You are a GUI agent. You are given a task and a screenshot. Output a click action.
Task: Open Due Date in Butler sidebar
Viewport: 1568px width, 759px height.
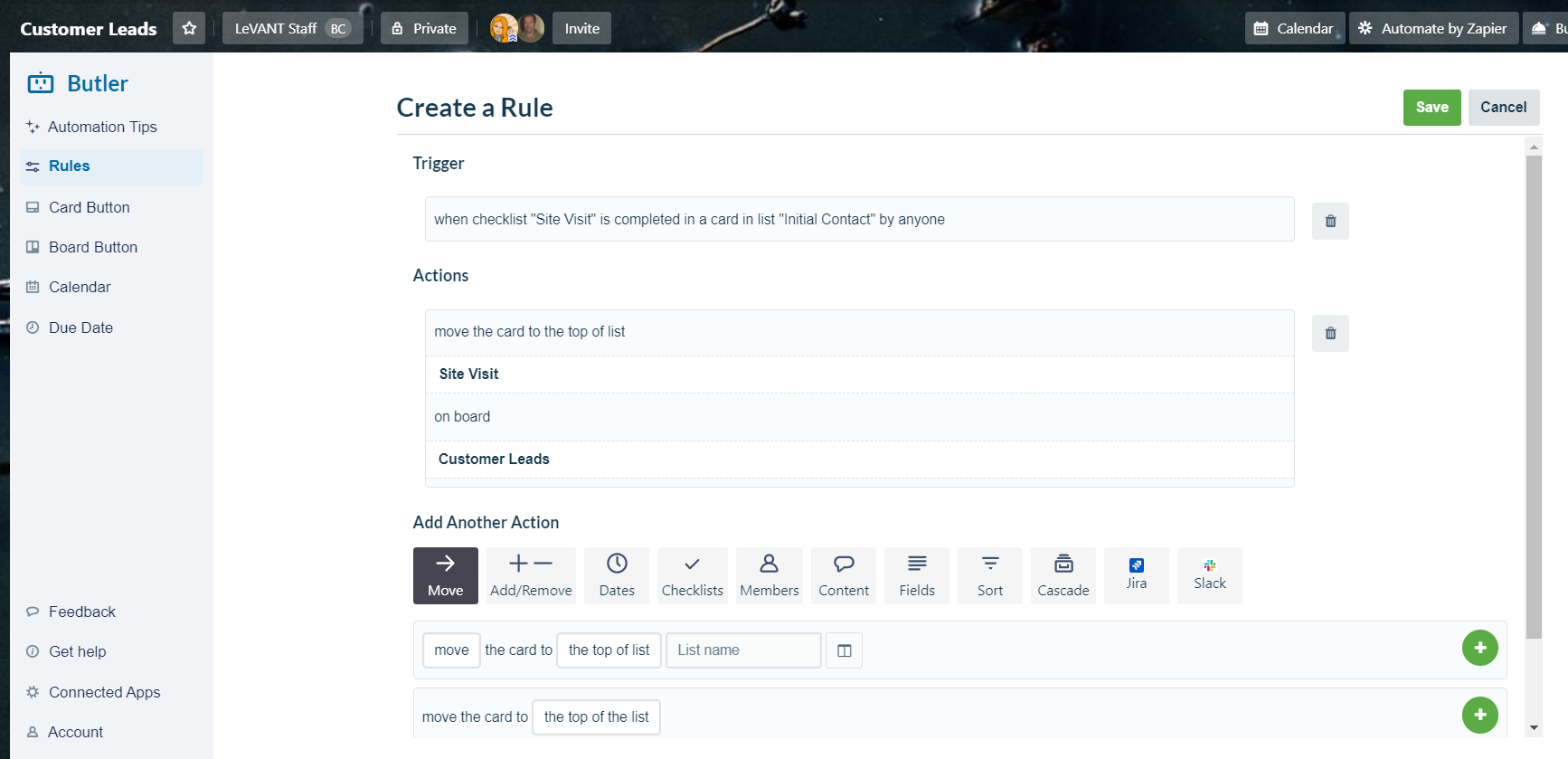pyautogui.click(x=80, y=327)
